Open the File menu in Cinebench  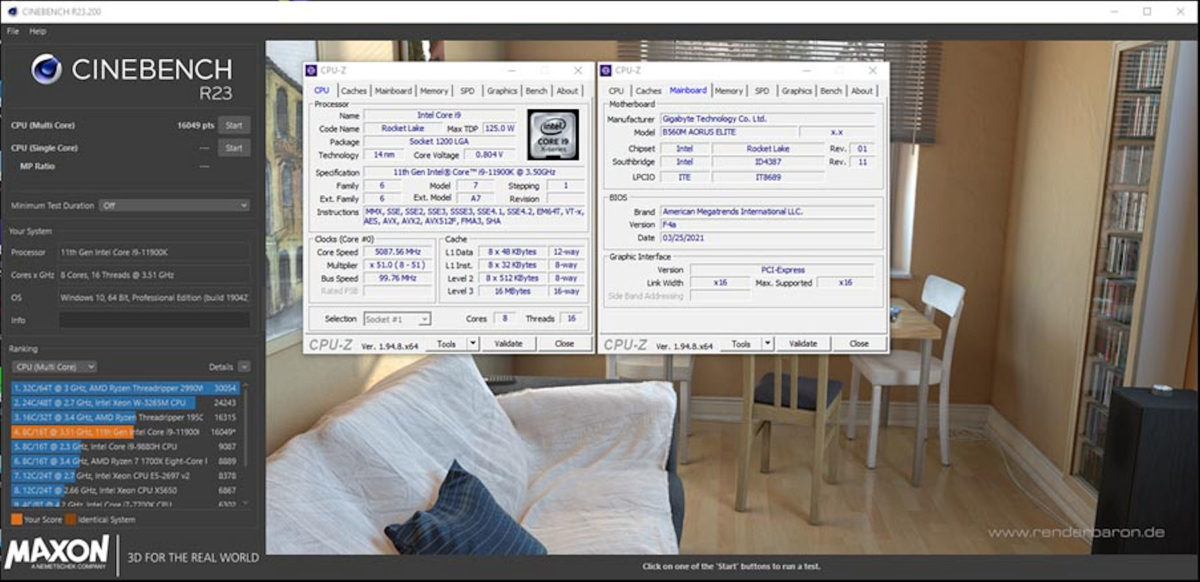pyautogui.click(x=12, y=30)
